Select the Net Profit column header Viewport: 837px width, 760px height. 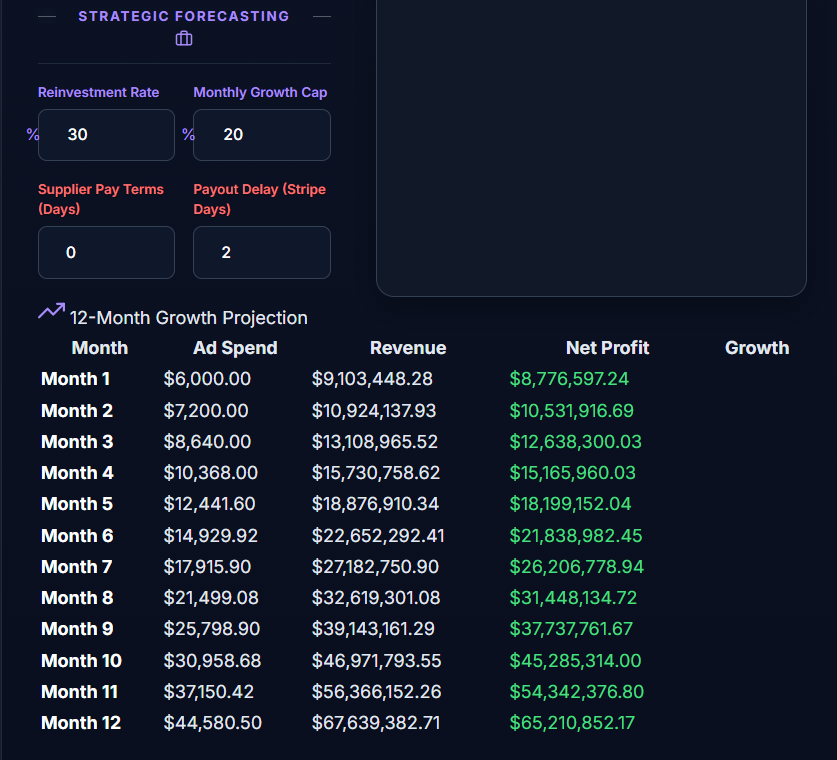click(607, 348)
